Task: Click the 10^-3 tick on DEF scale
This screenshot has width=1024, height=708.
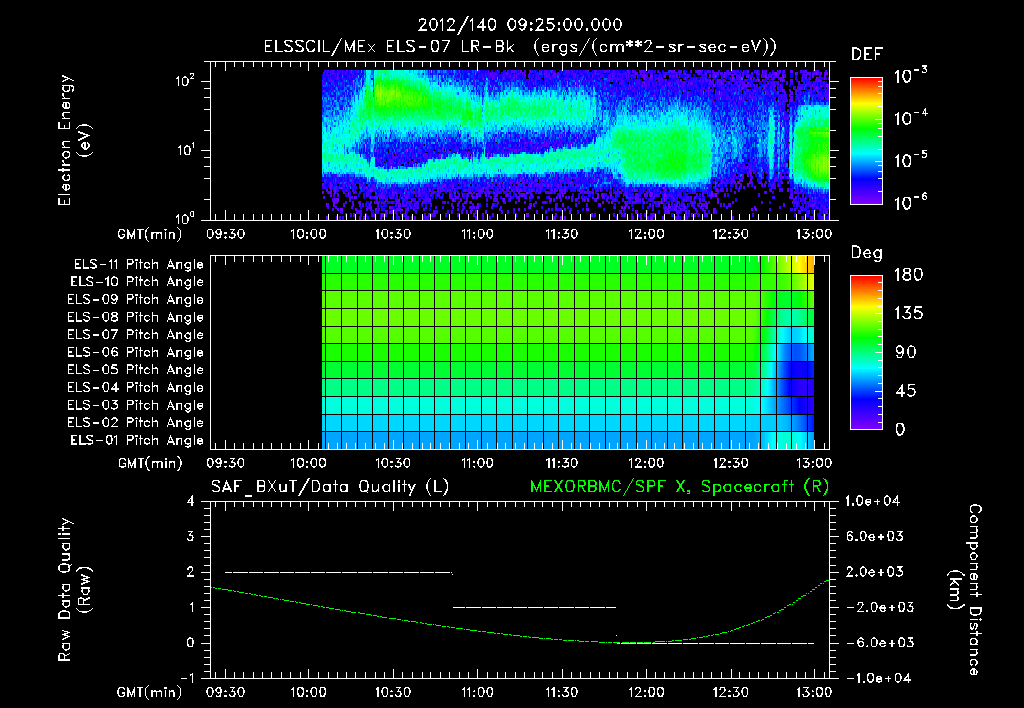Action: [x=910, y=76]
